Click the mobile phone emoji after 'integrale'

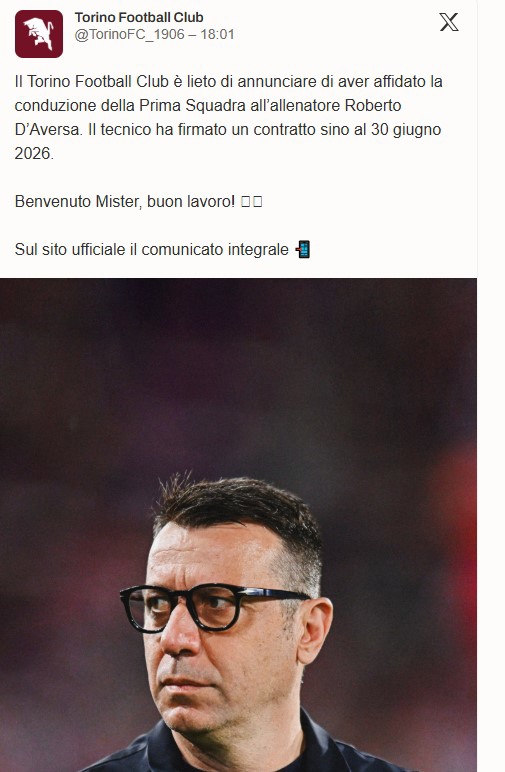coord(303,249)
